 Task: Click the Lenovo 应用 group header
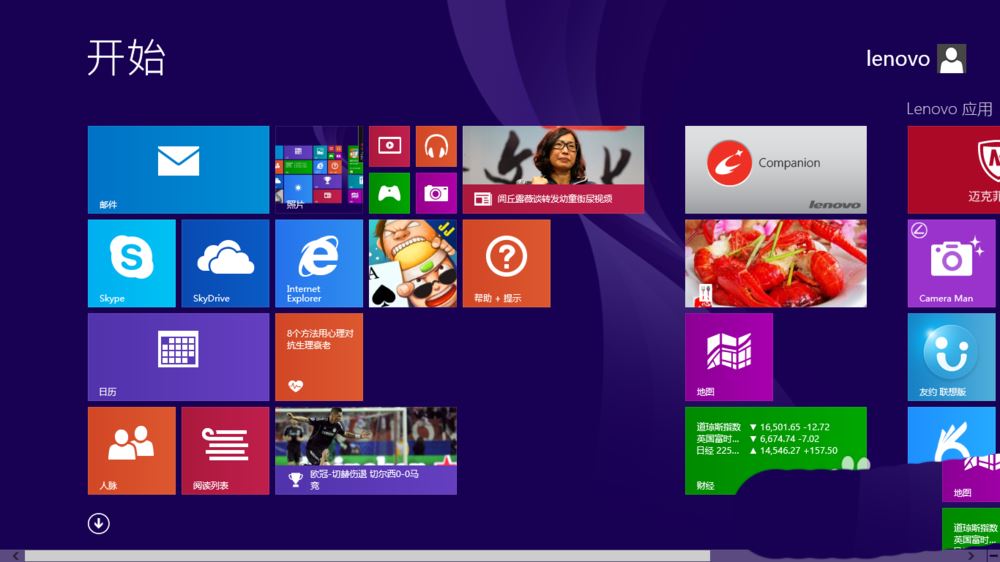coord(949,109)
